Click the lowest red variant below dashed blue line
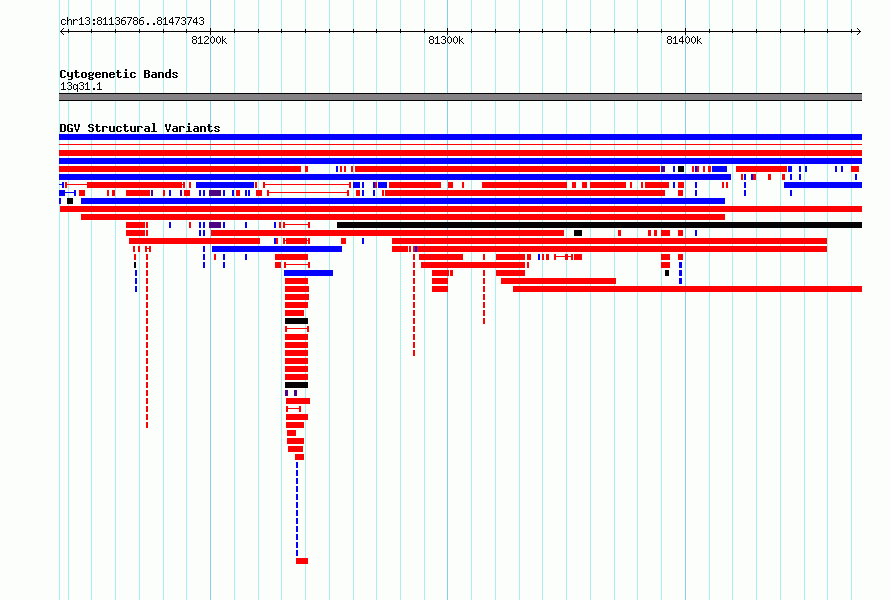 302,561
